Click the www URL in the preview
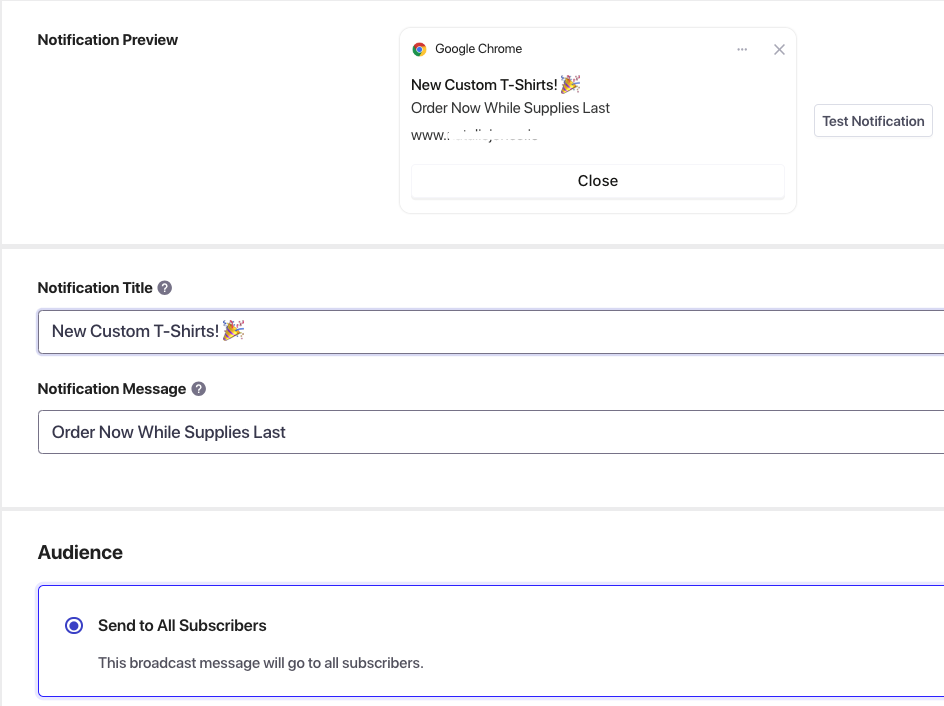The height and width of the screenshot is (706, 944). (x=475, y=135)
